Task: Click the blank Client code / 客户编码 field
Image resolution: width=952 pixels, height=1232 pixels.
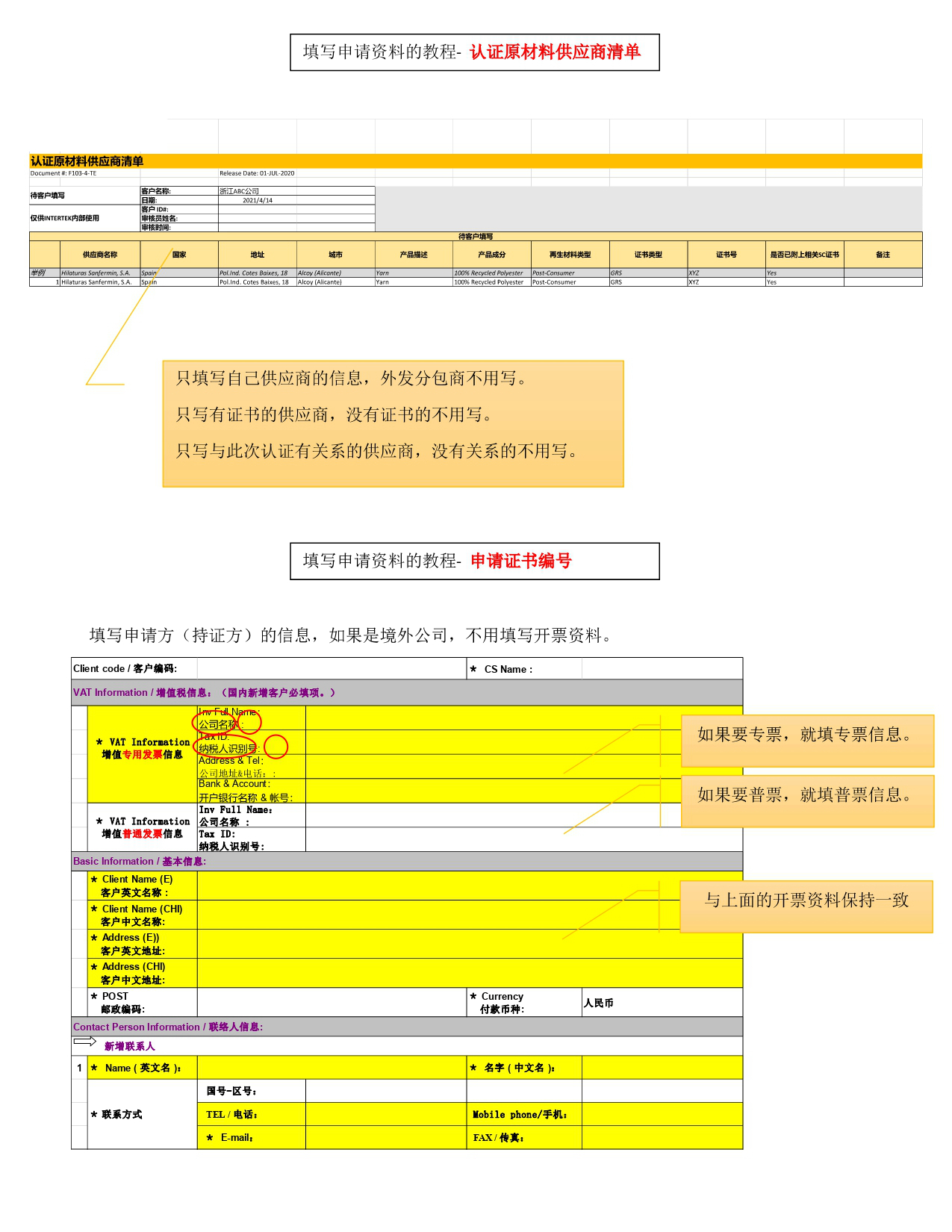Action: pos(332,668)
